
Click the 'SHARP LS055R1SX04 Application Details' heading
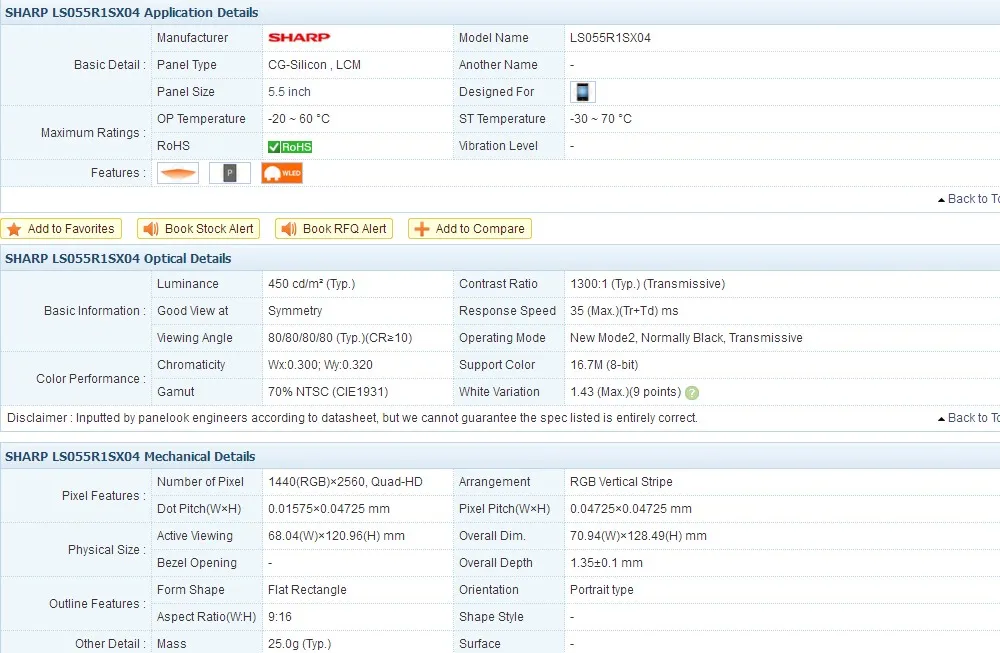(131, 13)
